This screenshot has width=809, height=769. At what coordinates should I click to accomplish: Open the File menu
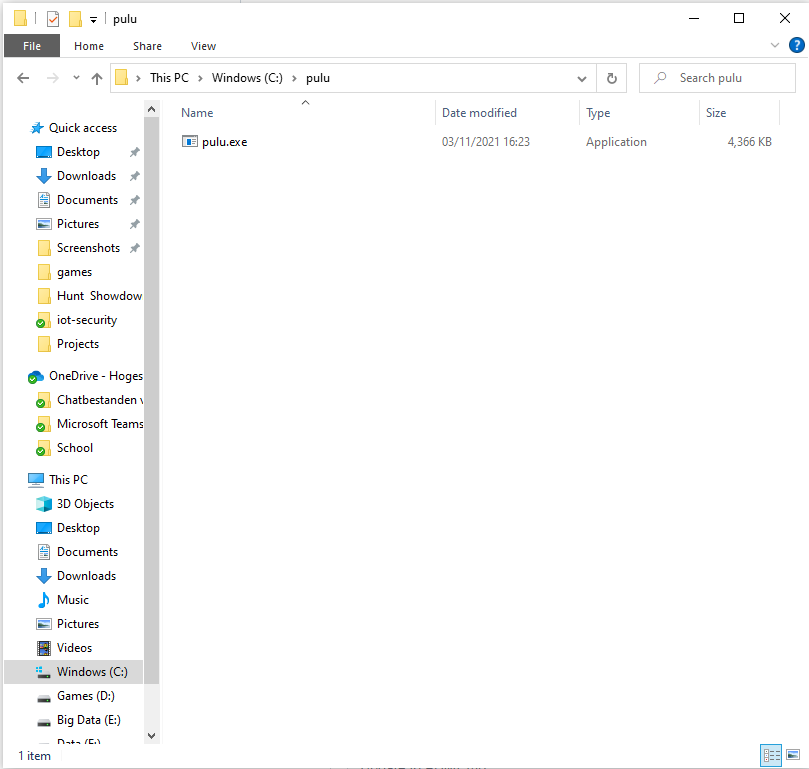32,46
